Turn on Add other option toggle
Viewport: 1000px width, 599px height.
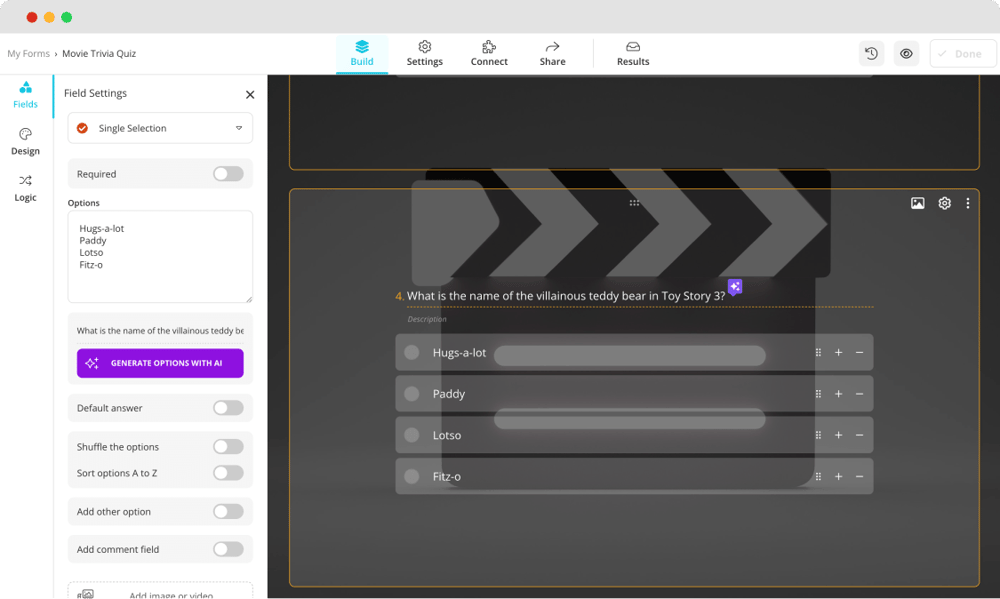[228, 512]
